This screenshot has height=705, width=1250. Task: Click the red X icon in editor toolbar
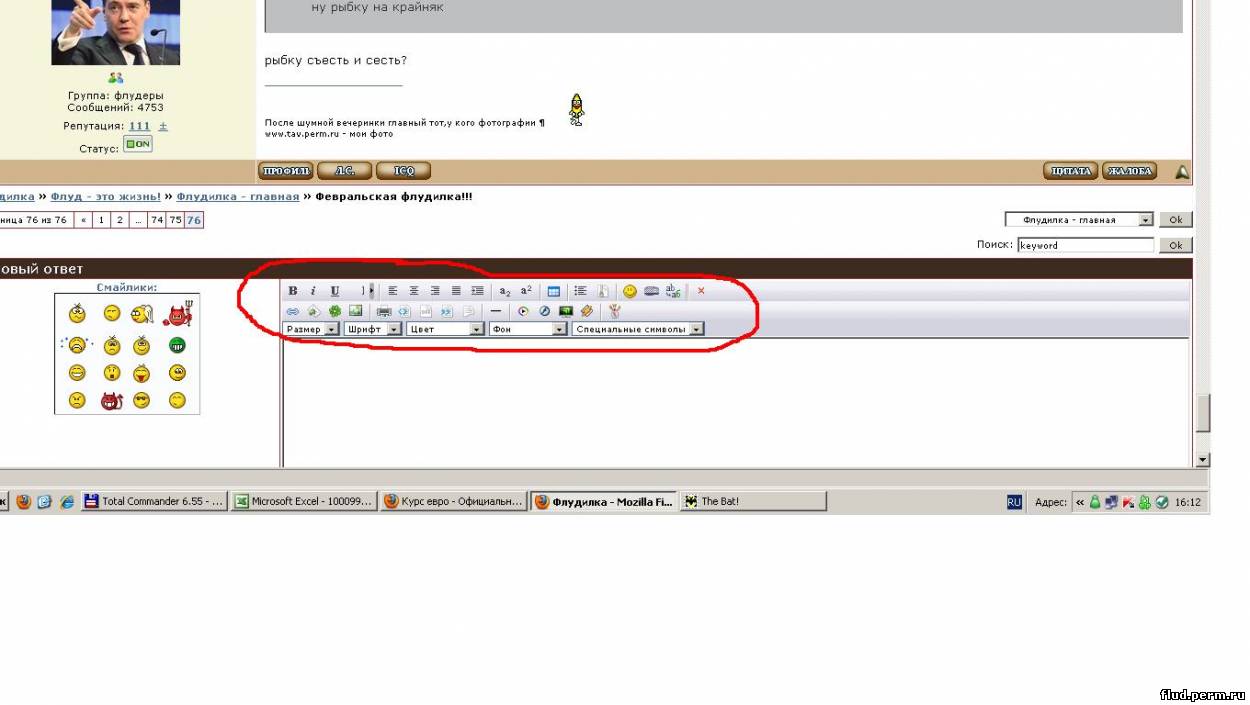click(701, 291)
